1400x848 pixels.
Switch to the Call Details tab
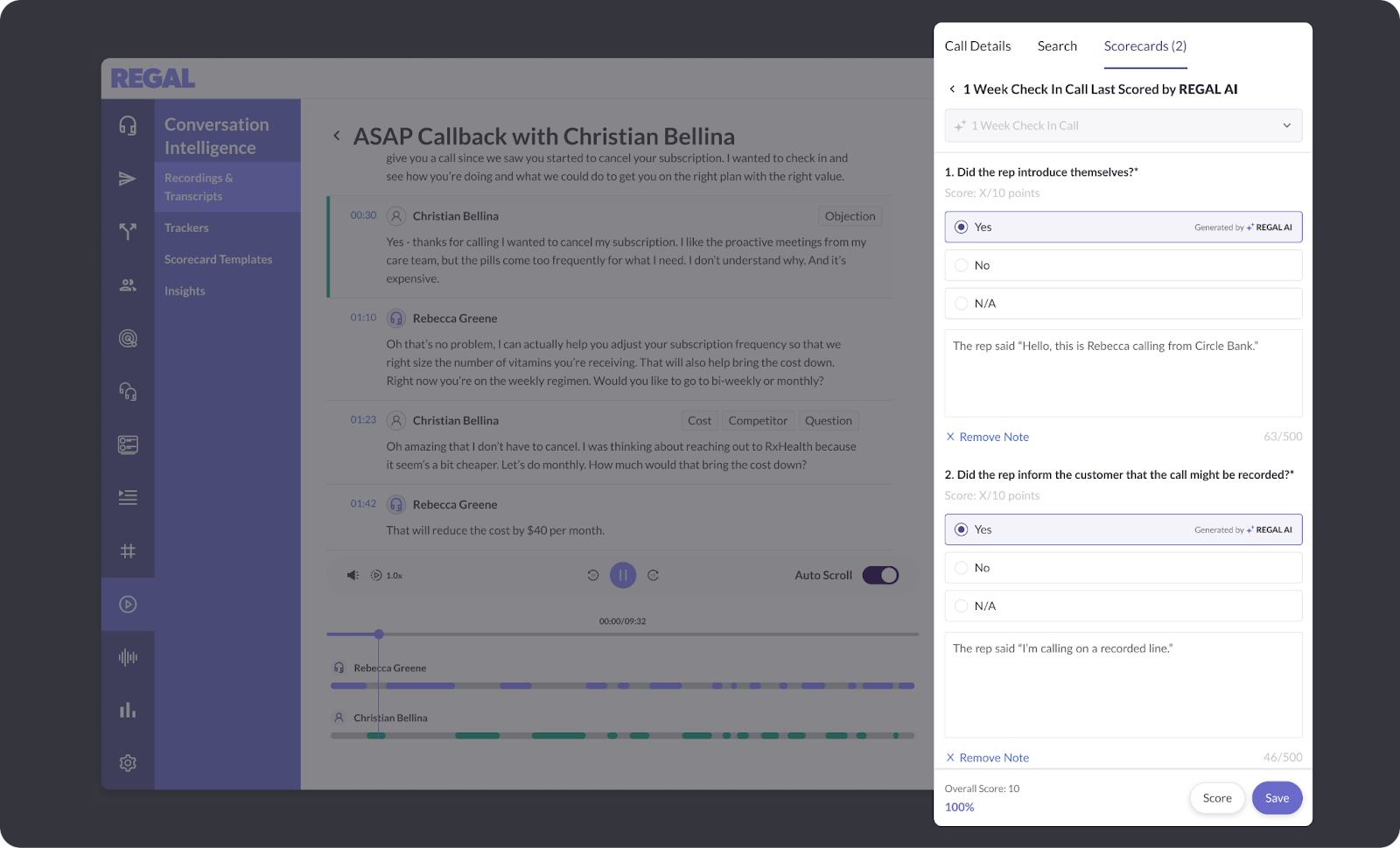tap(977, 46)
